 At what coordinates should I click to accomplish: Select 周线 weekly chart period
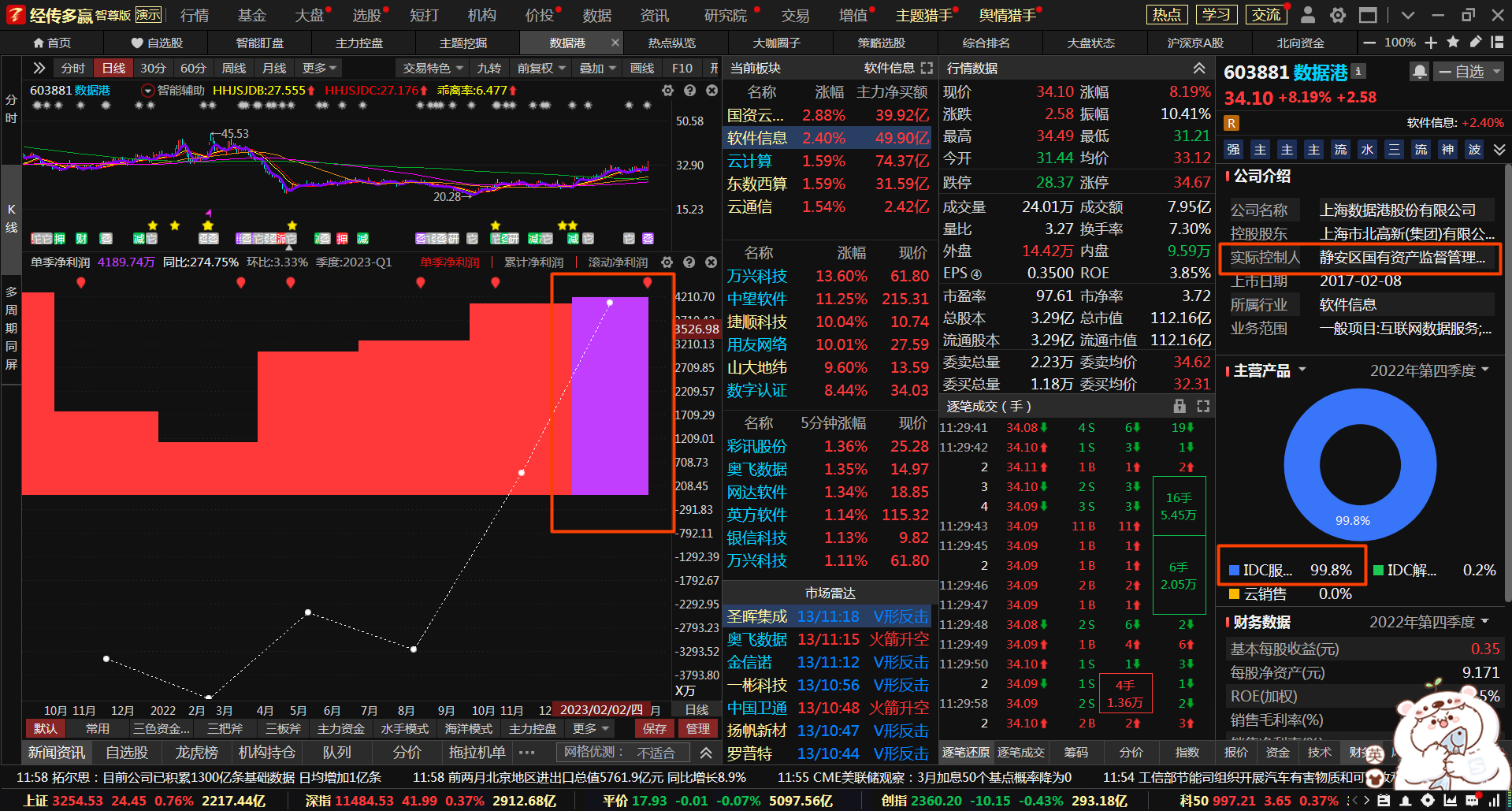click(x=233, y=69)
